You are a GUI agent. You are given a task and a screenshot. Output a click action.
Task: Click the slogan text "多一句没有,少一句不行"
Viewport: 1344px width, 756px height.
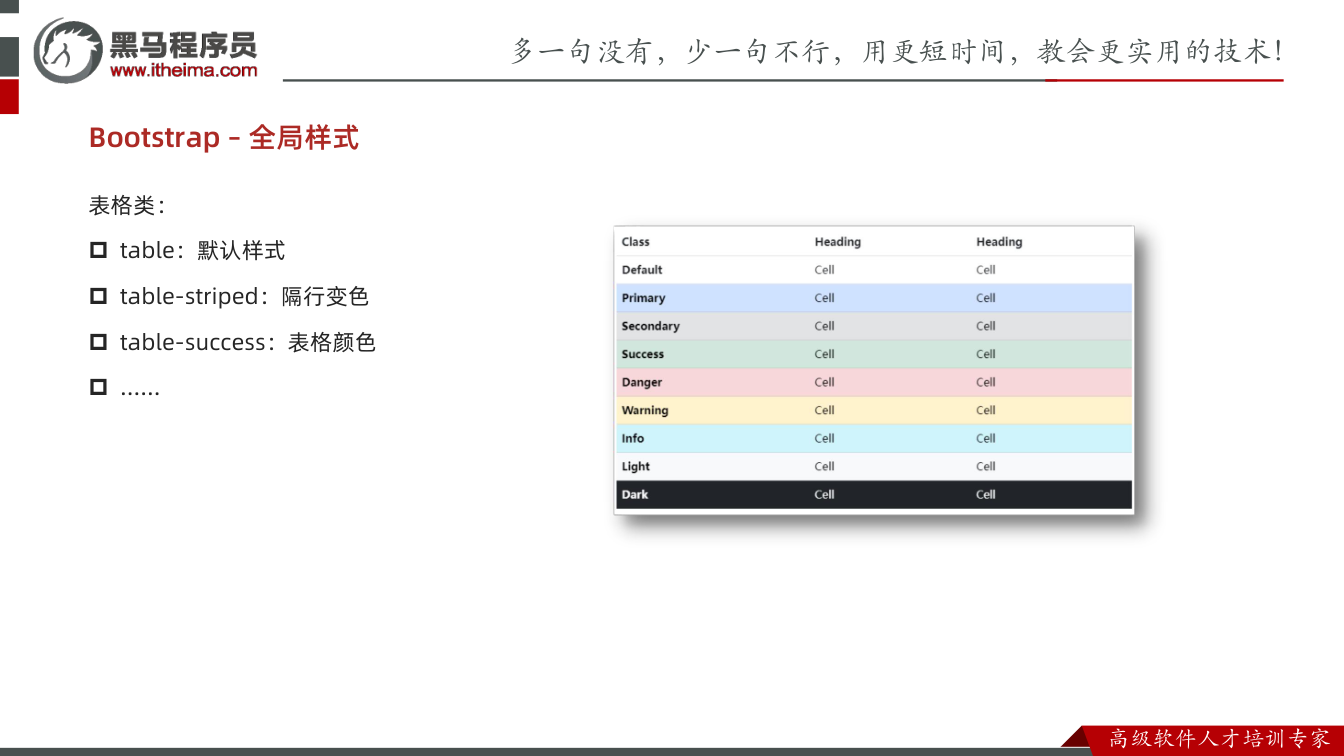point(670,51)
